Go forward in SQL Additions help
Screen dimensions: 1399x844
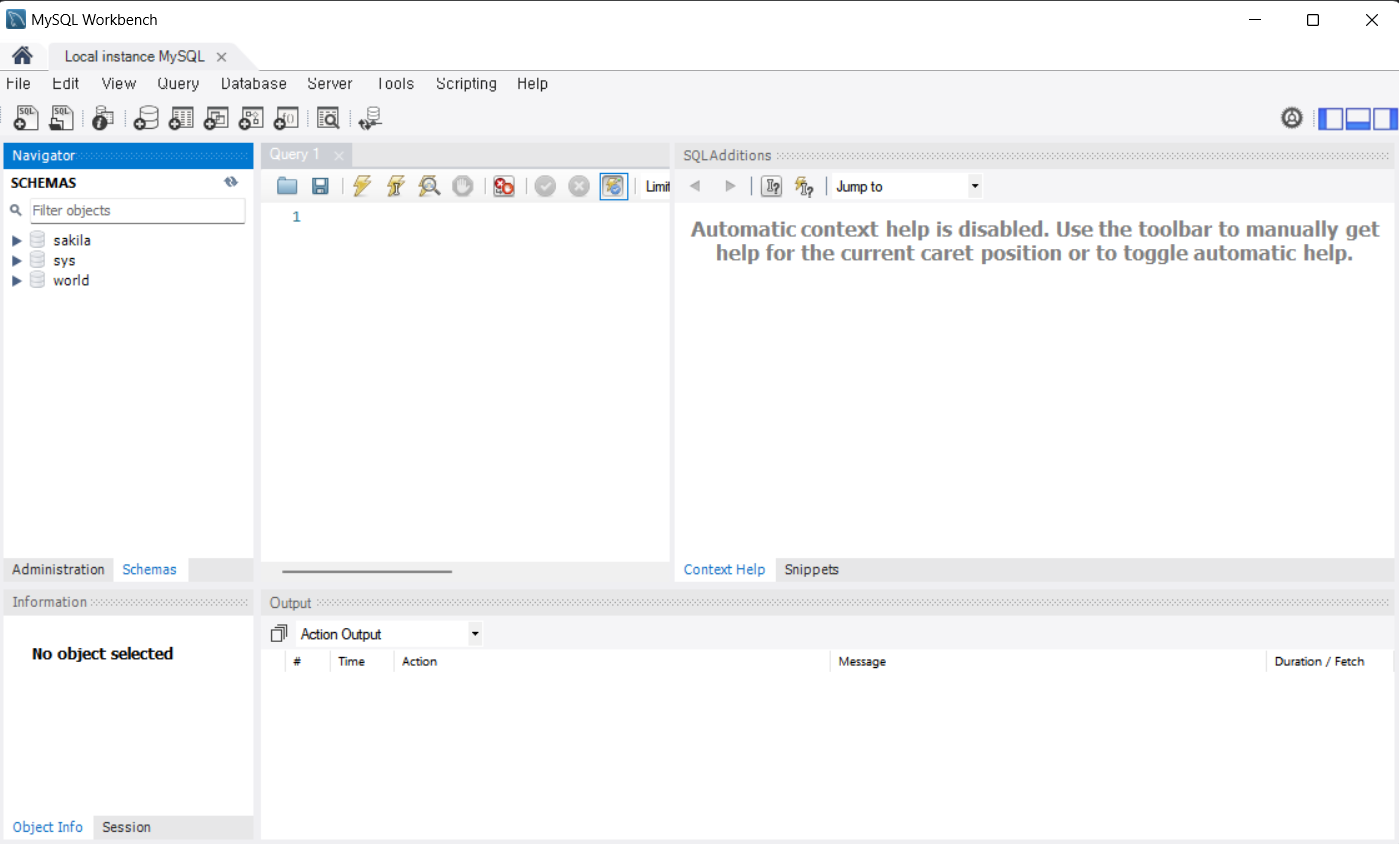pos(730,186)
